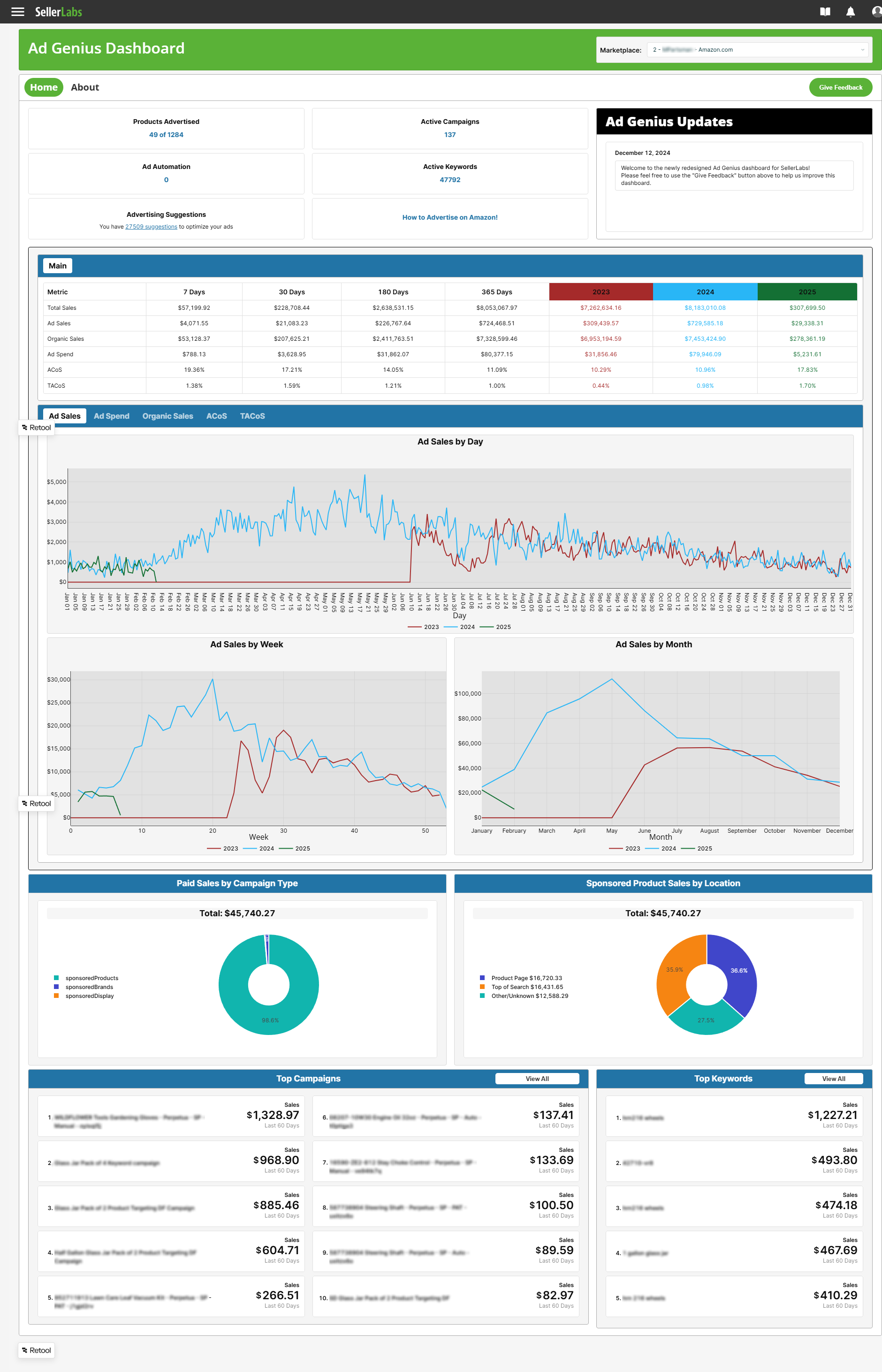The height and width of the screenshot is (1372, 882).
Task: Switch to the Ad Spend chart tab
Action: tap(112, 416)
